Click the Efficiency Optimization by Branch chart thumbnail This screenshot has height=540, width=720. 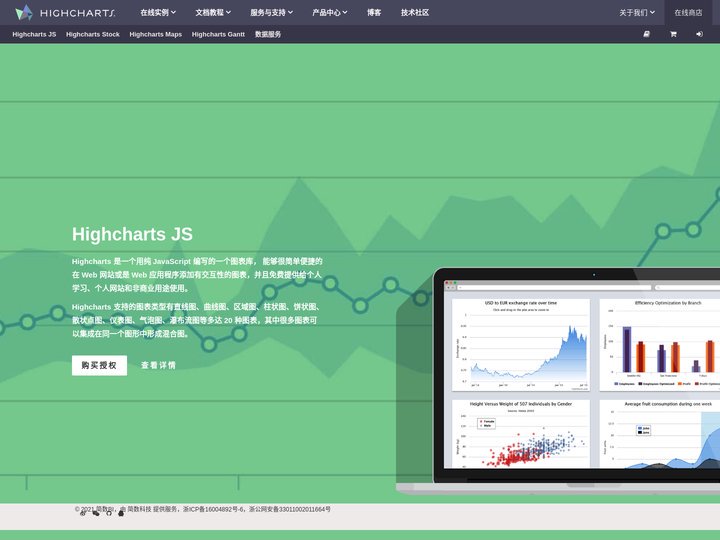click(x=659, y=345)
